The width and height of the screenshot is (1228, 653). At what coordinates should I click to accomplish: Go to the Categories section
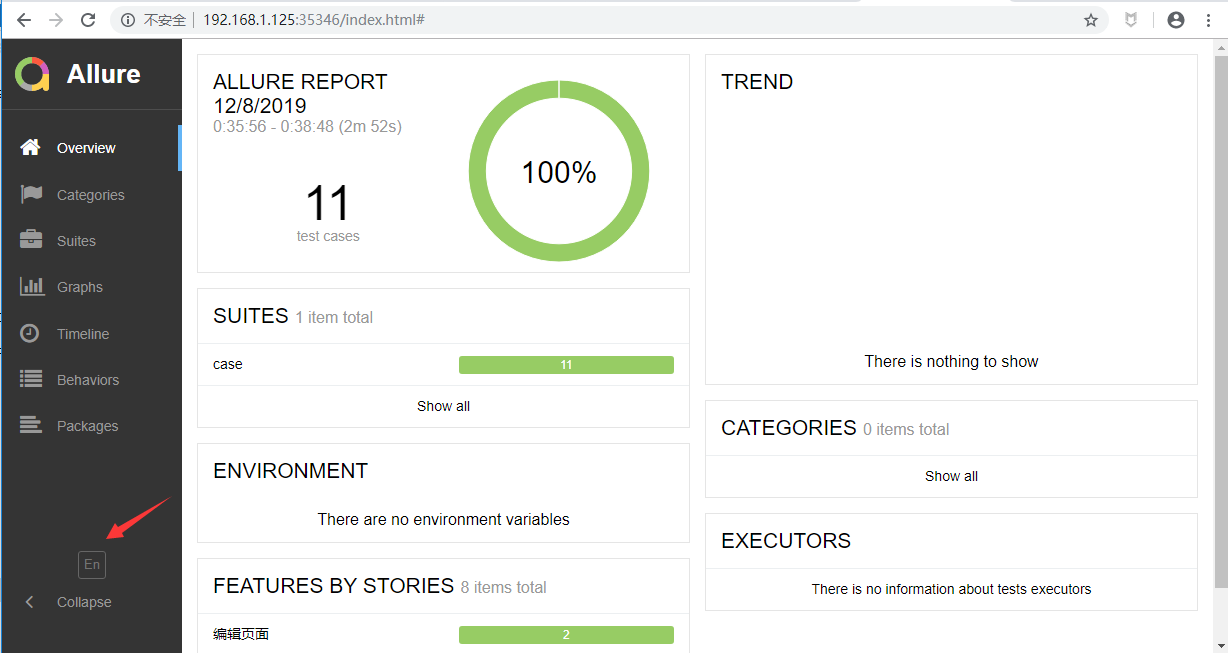(x=91, y=195)
